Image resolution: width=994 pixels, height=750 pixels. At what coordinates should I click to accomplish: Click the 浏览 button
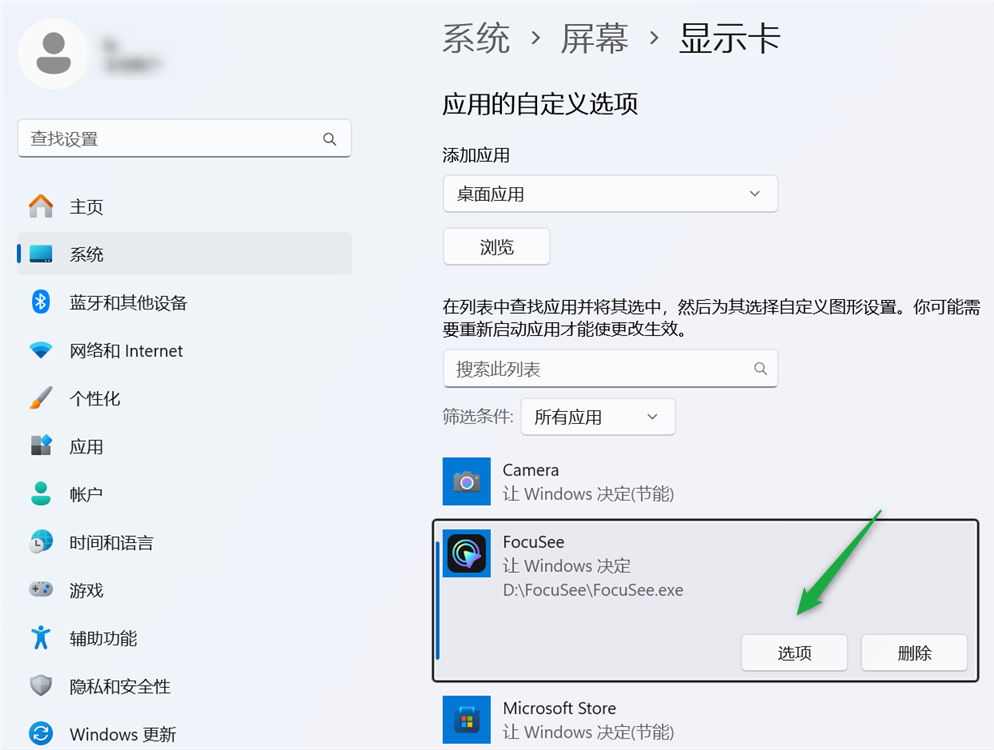[496, 247]
